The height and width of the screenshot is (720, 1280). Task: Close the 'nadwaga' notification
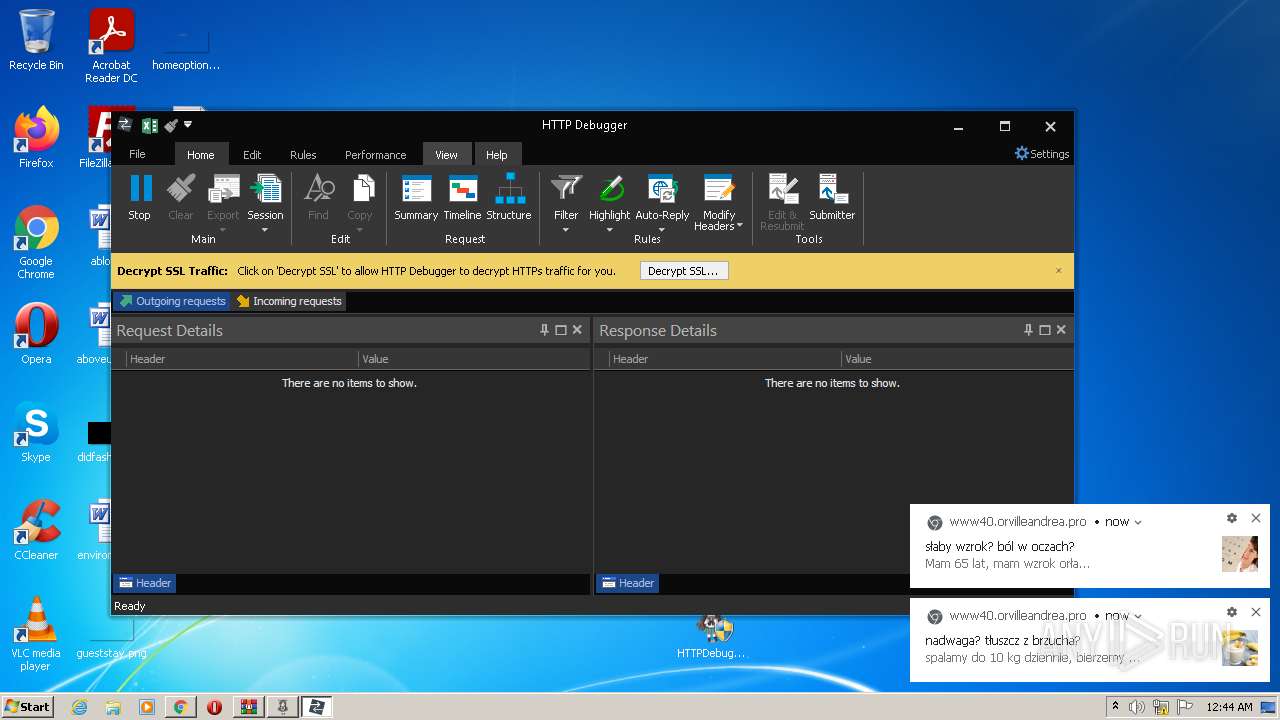(x=1256, y=612)
